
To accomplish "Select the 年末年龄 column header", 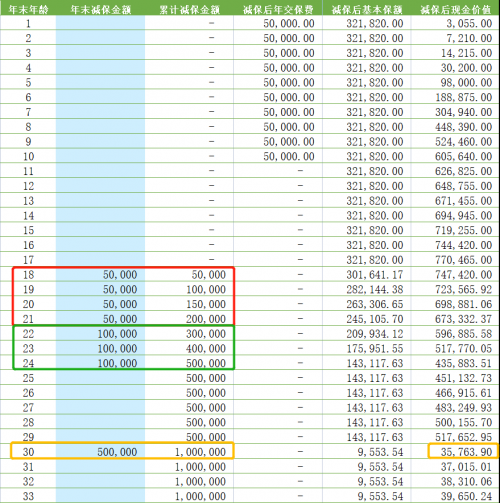I will (x=28, y=9).
